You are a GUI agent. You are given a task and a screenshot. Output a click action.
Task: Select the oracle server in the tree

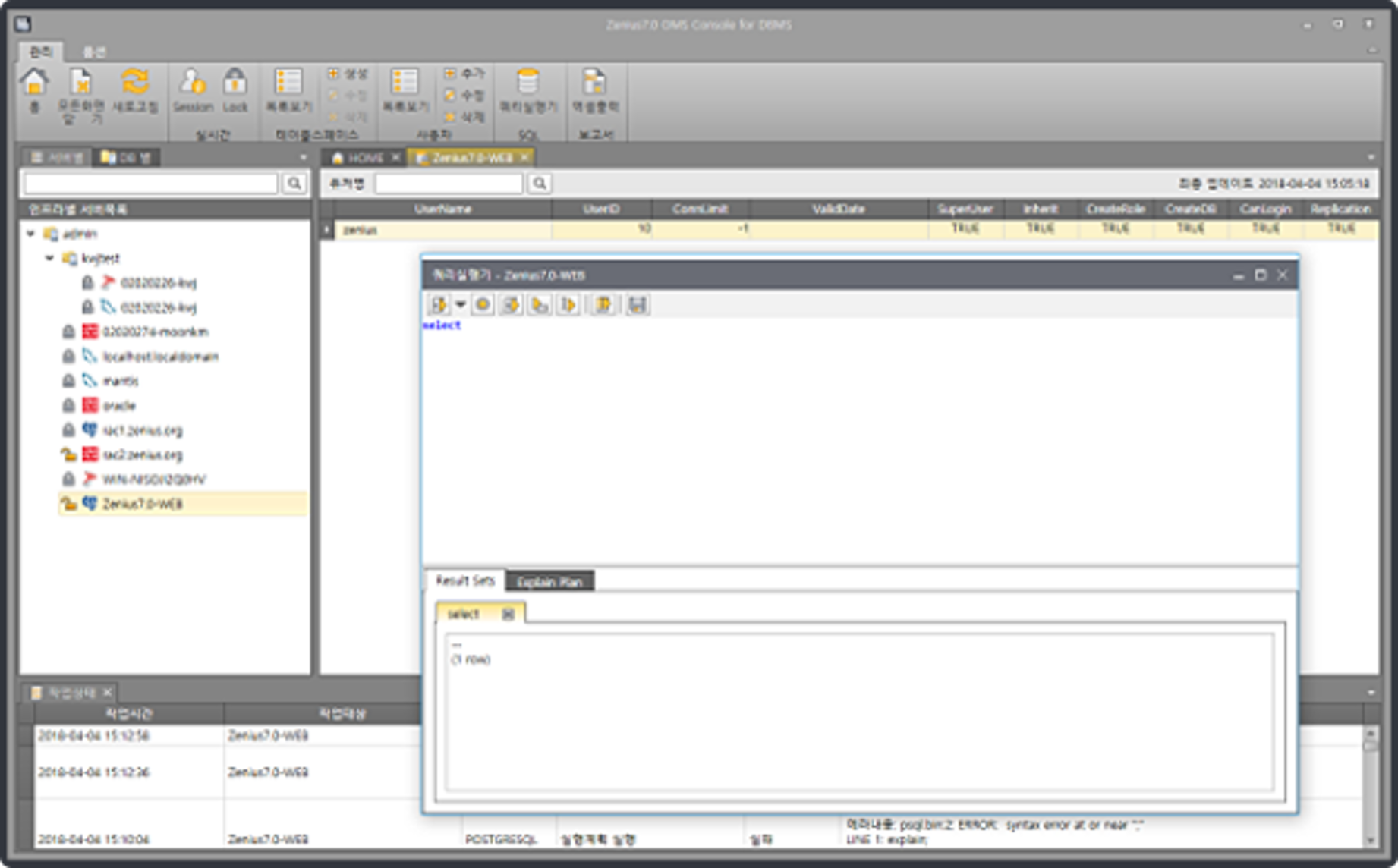(x=118, y=405)
